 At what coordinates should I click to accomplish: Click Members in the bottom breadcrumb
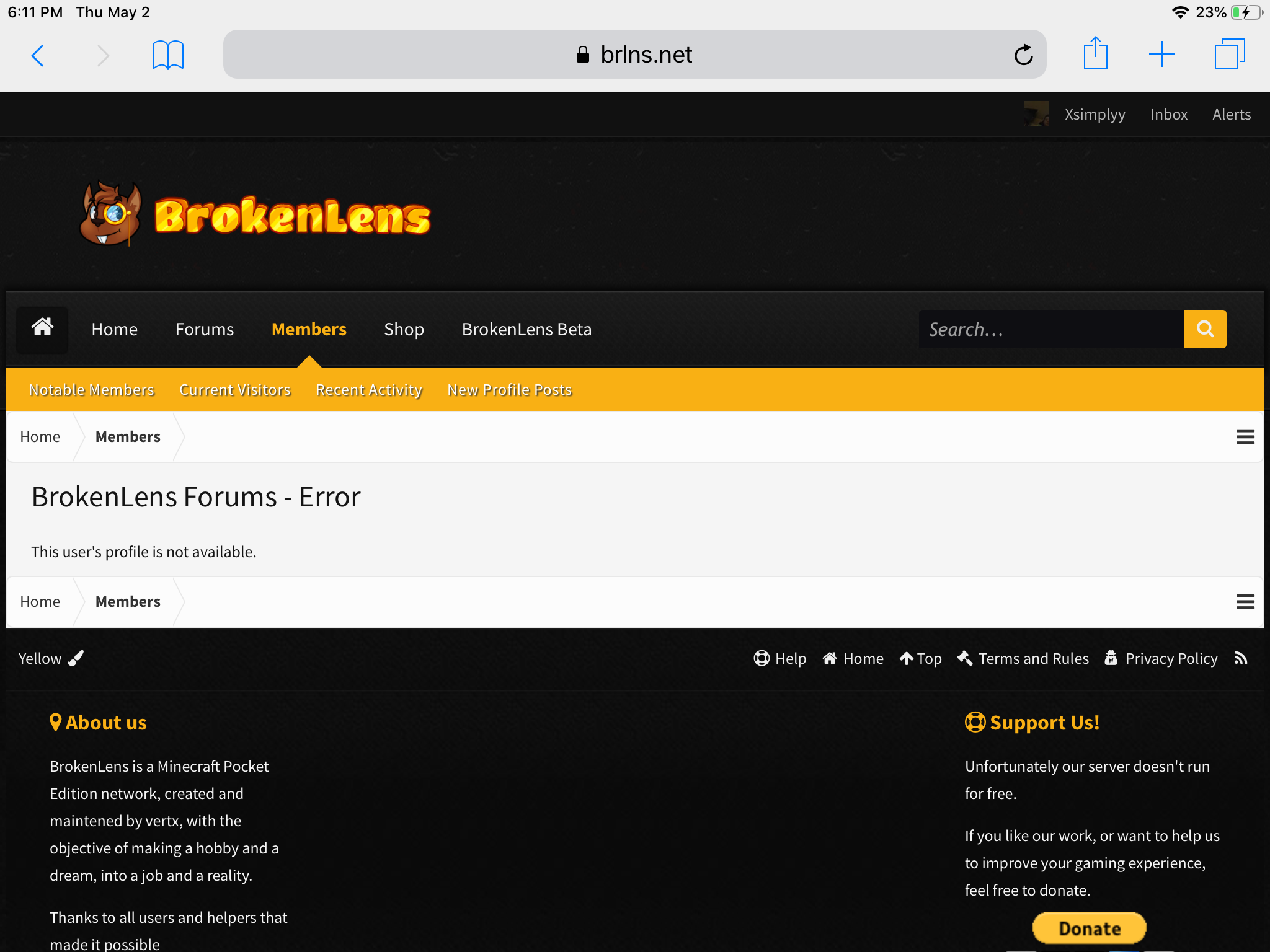(128, 601)
